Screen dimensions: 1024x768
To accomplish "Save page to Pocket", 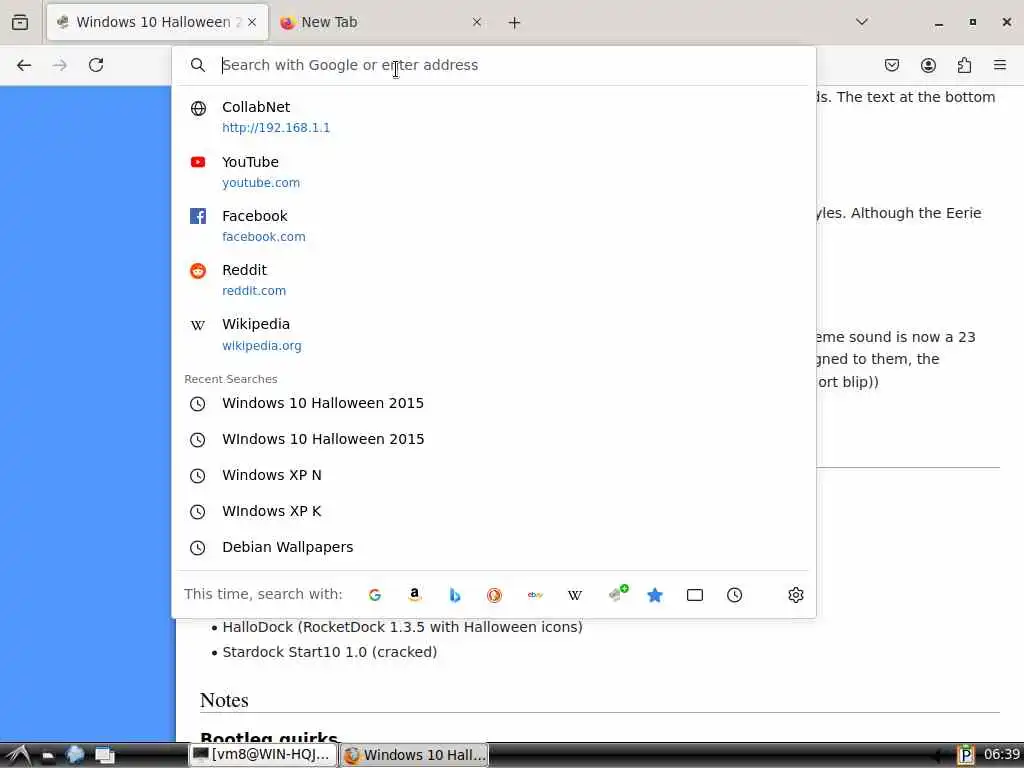I will coord(891,65).
